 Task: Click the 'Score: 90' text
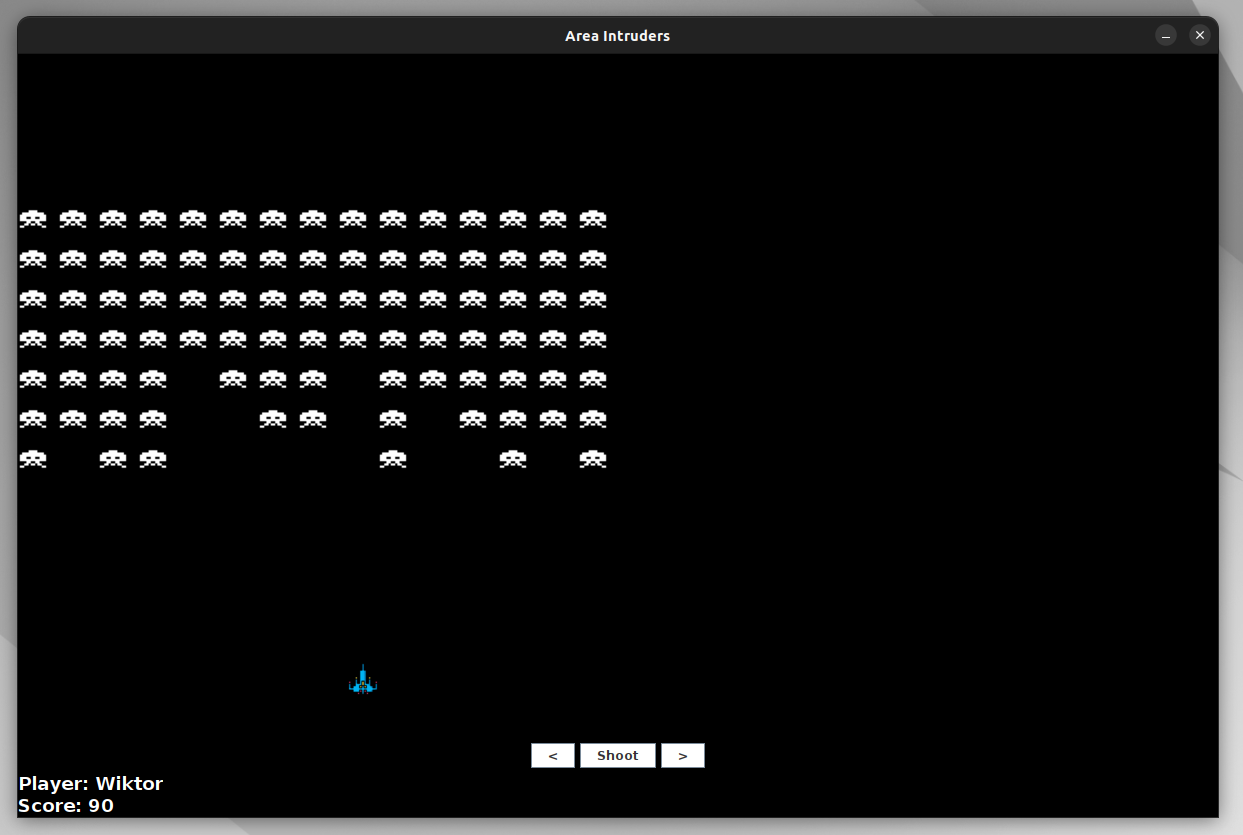tap(66, 806)
